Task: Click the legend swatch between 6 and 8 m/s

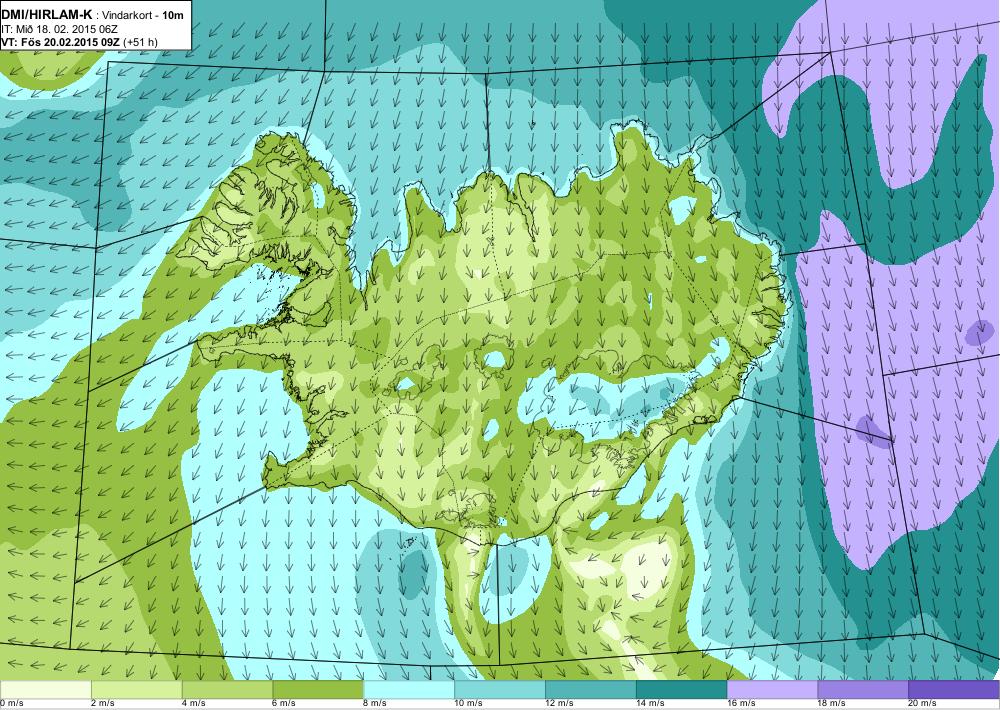Action: pyautogui.click(x=318, y=689)
